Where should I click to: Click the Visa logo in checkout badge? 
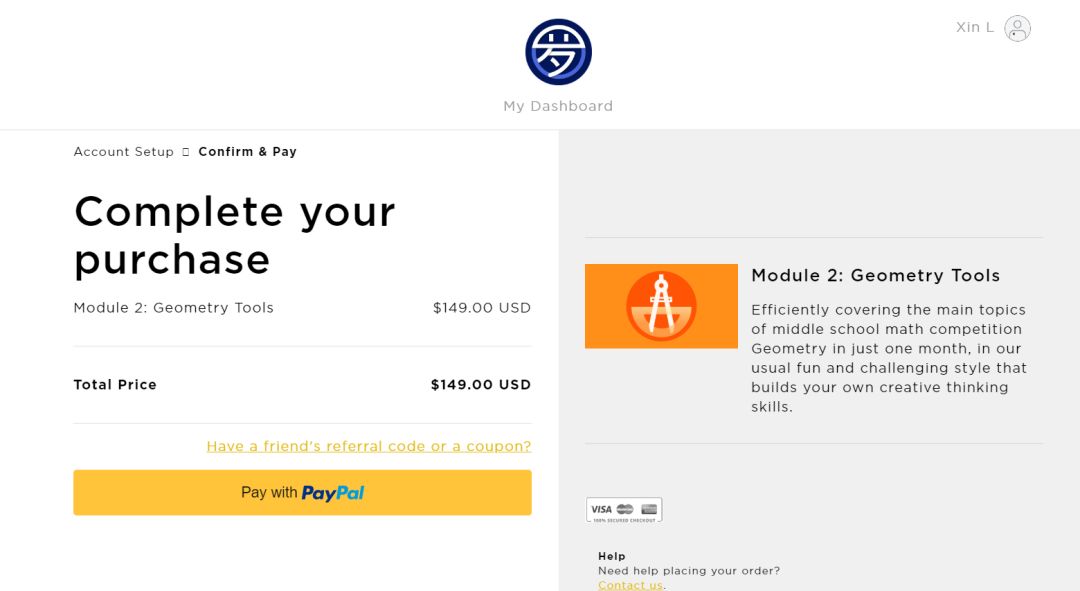tap(601, 509)
